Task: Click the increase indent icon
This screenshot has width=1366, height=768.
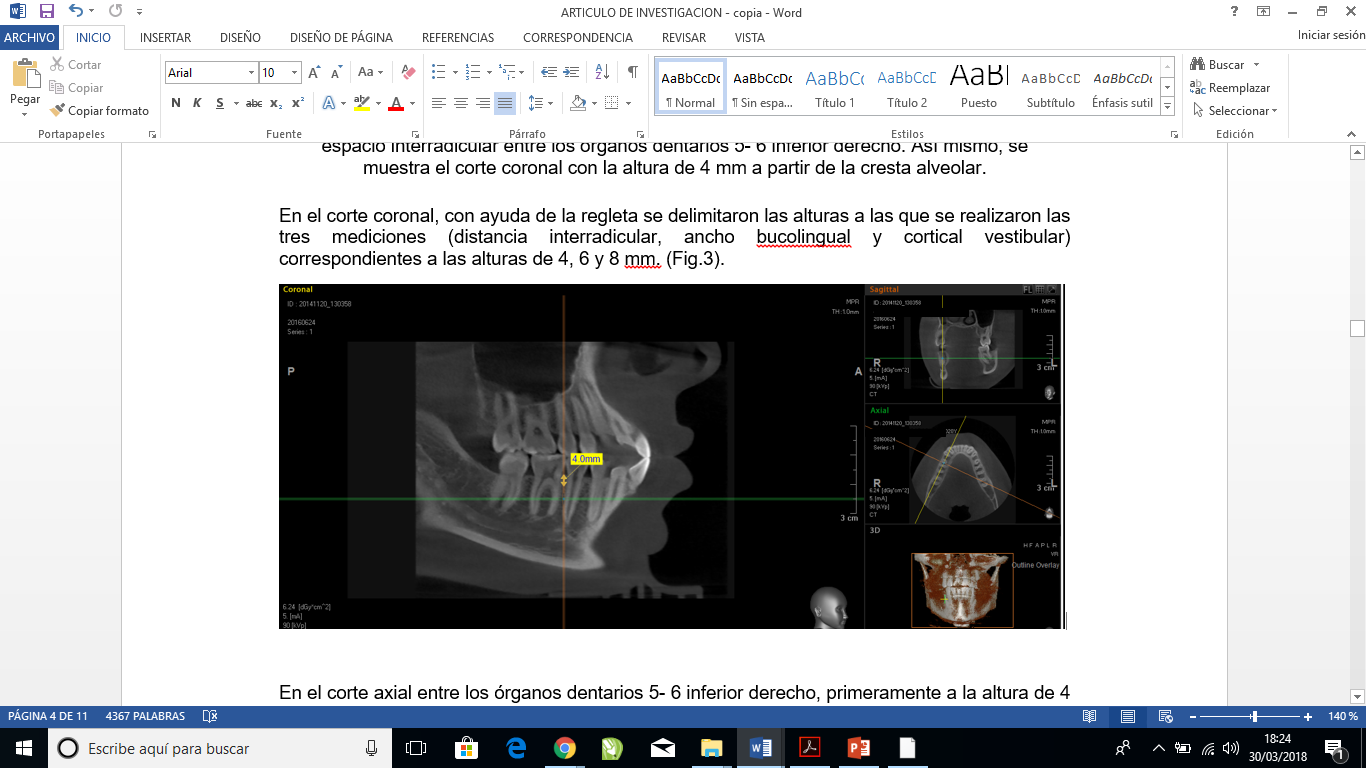Action: click(571, 72)
